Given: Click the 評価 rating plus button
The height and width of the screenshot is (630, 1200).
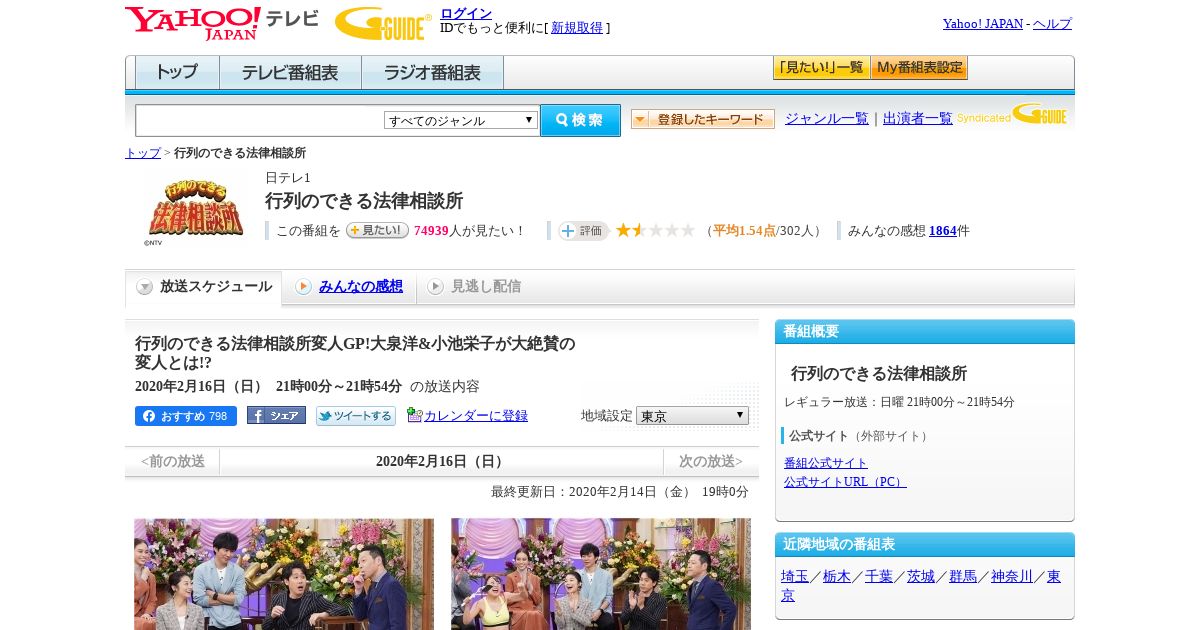Looking at the screenshot, I should 584,230.
